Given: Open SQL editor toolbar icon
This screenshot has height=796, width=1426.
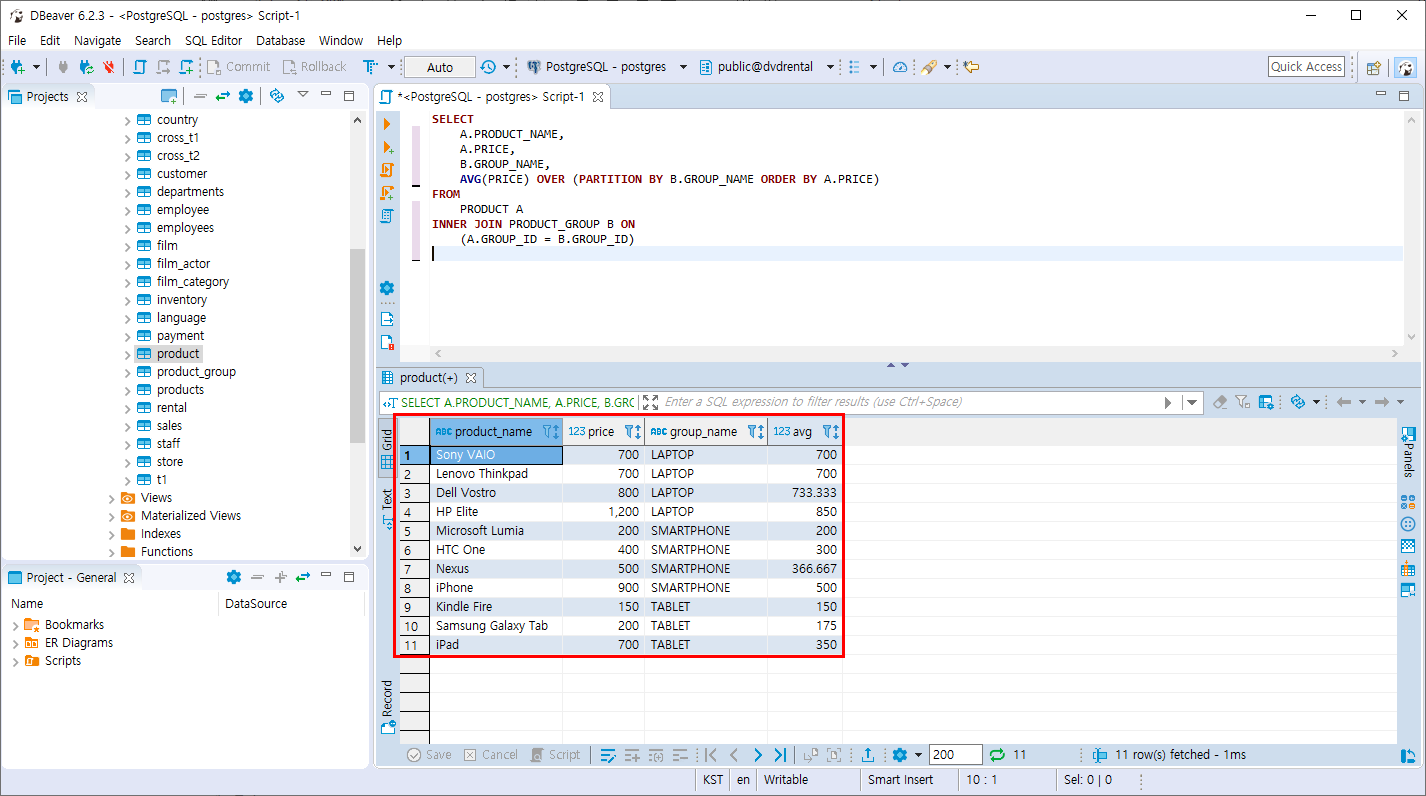Looking at the screenshot, I should click(139, 67).
